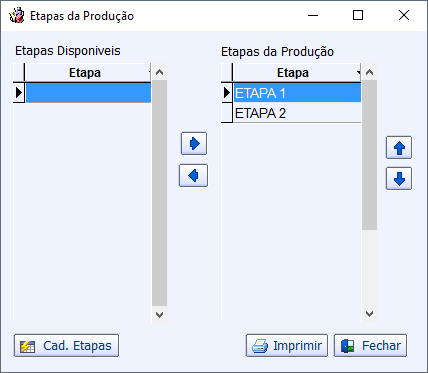Click the up arrow of Etapas da Produção scrollbar
Image resolution: width=428 pixels, height=373 pixels.
[x=369, y=72]
